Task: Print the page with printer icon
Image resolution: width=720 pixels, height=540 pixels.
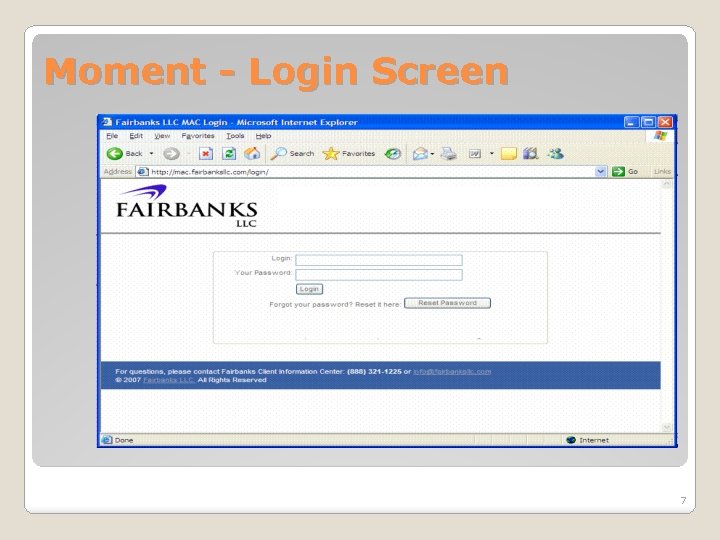Action: 449,153
